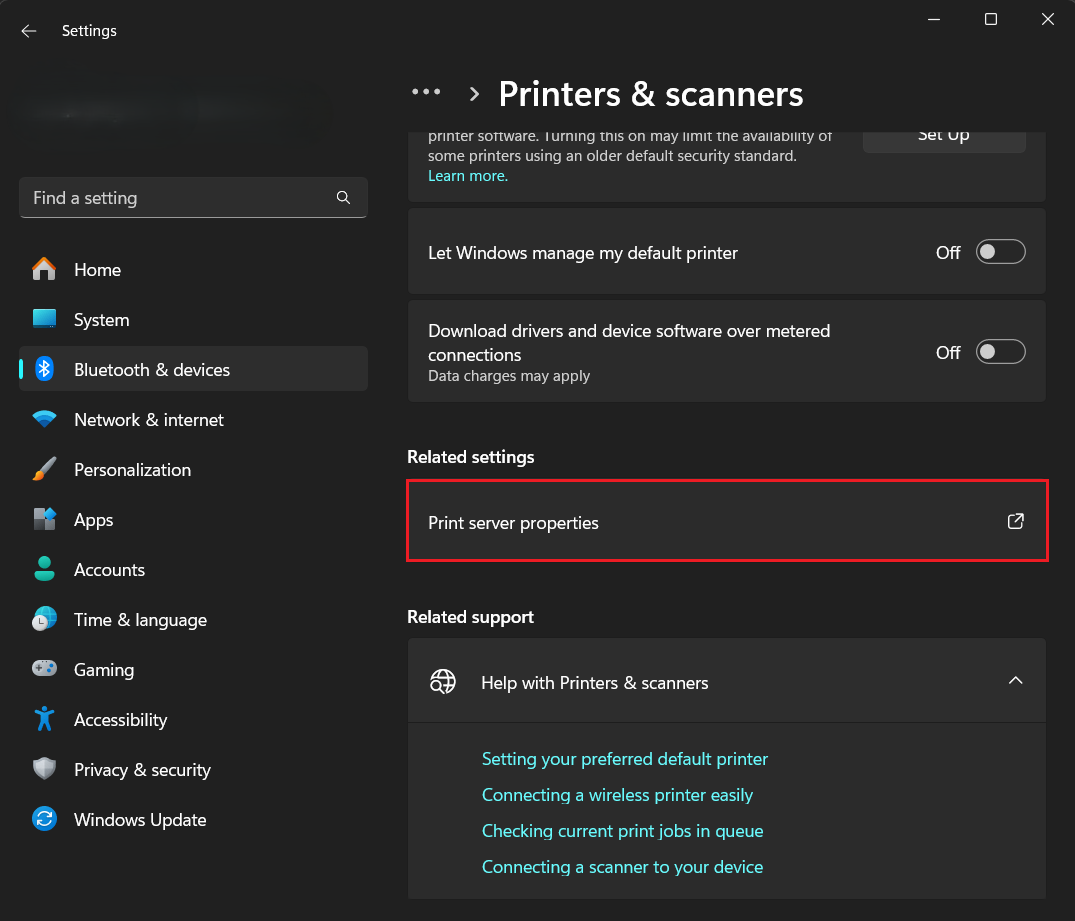Toggle Let Windows manage my default printer
This screenshot has width=1075, height=921.
coord(1001,252)
